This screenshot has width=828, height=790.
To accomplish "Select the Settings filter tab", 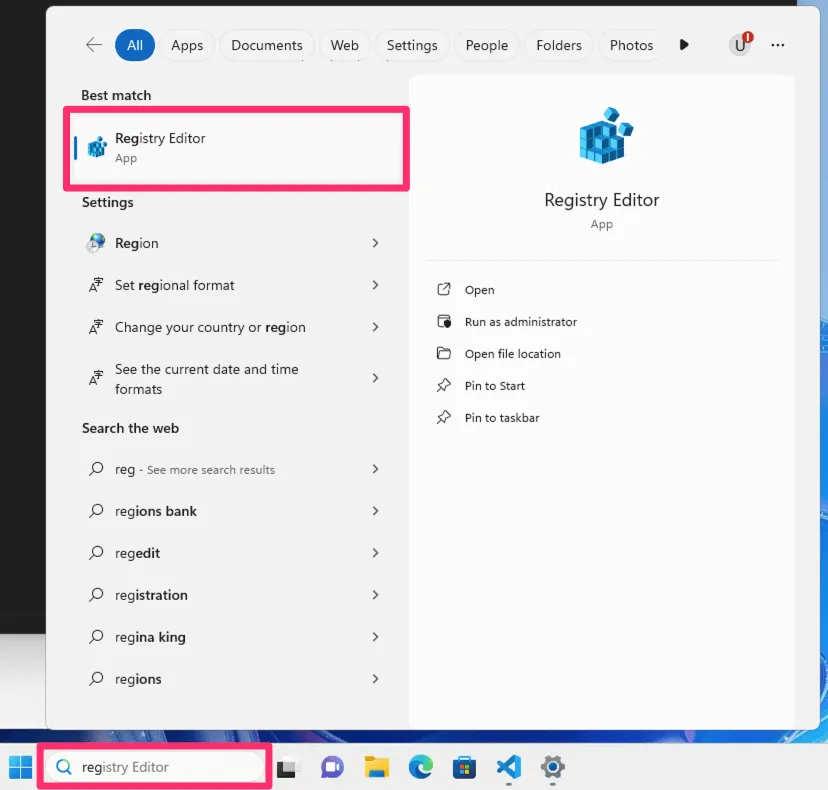I will pos(412,45).
